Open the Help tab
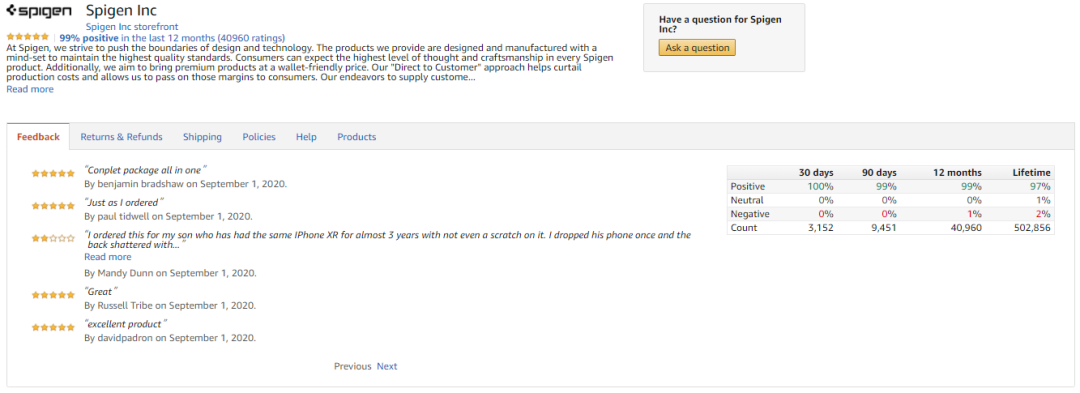 click(307, 137)
